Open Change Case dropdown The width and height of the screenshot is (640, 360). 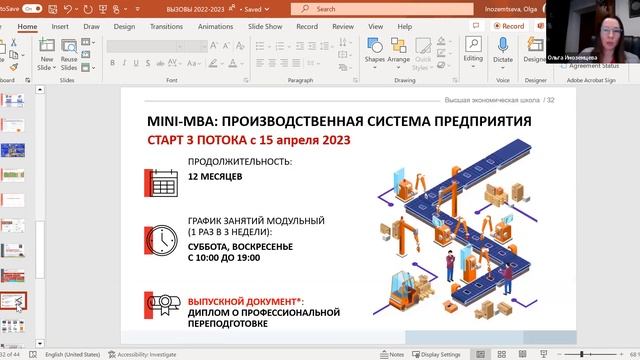click(193, 63)
